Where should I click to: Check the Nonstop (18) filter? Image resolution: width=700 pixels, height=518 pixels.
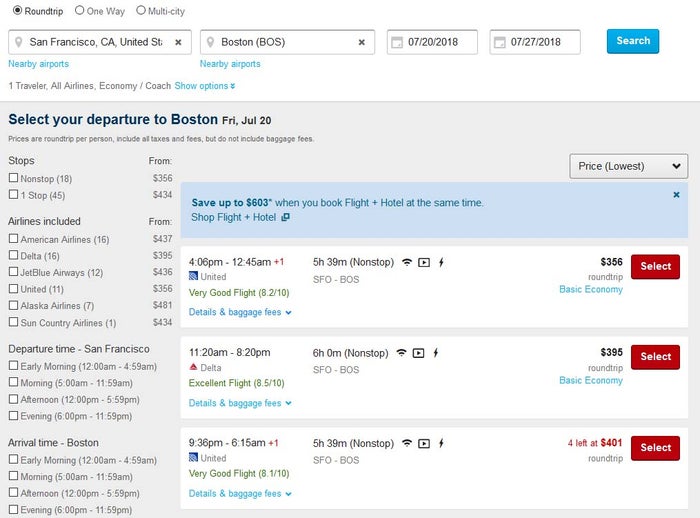[x=13, y=178]
